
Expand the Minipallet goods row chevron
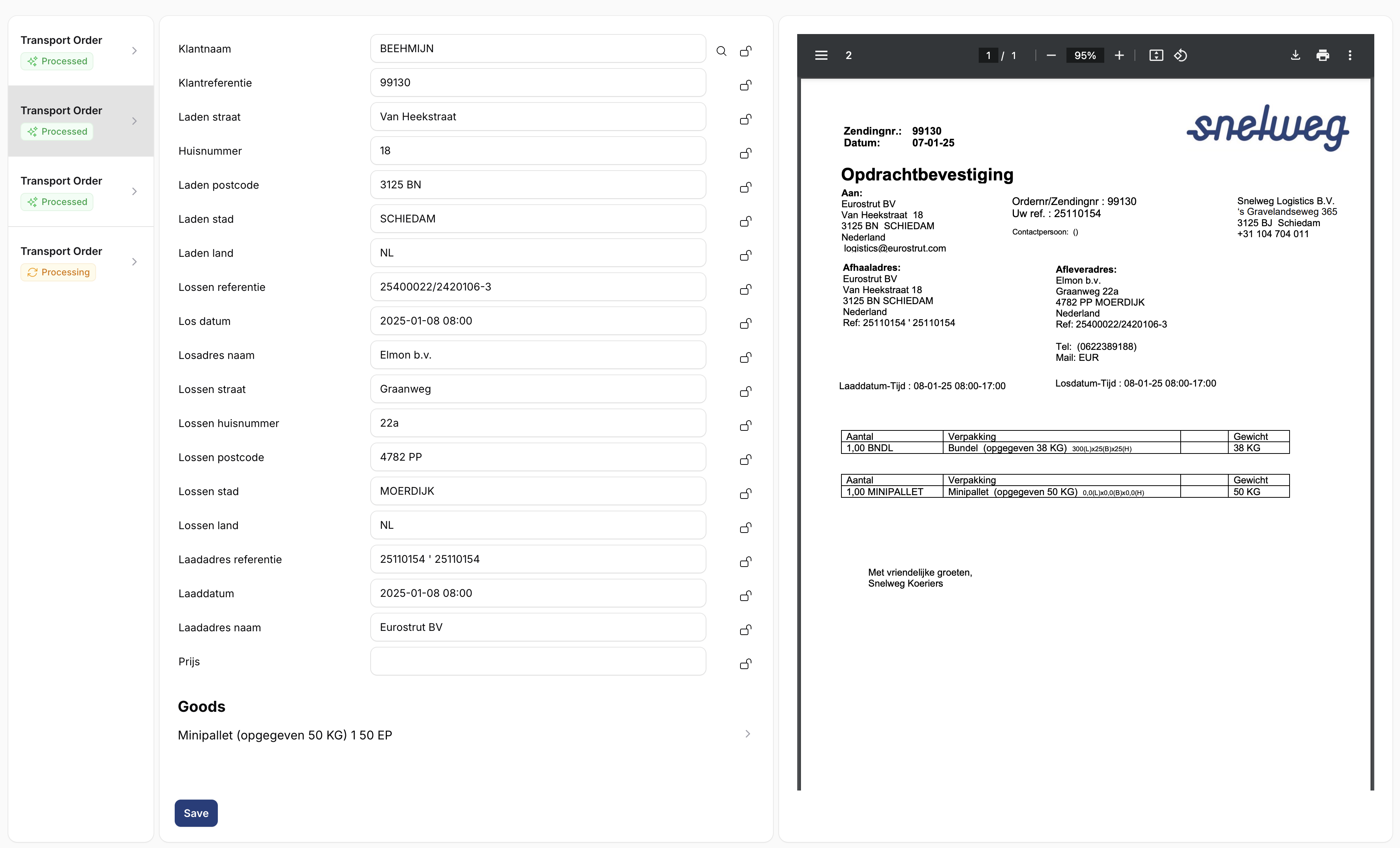(748, 734)
